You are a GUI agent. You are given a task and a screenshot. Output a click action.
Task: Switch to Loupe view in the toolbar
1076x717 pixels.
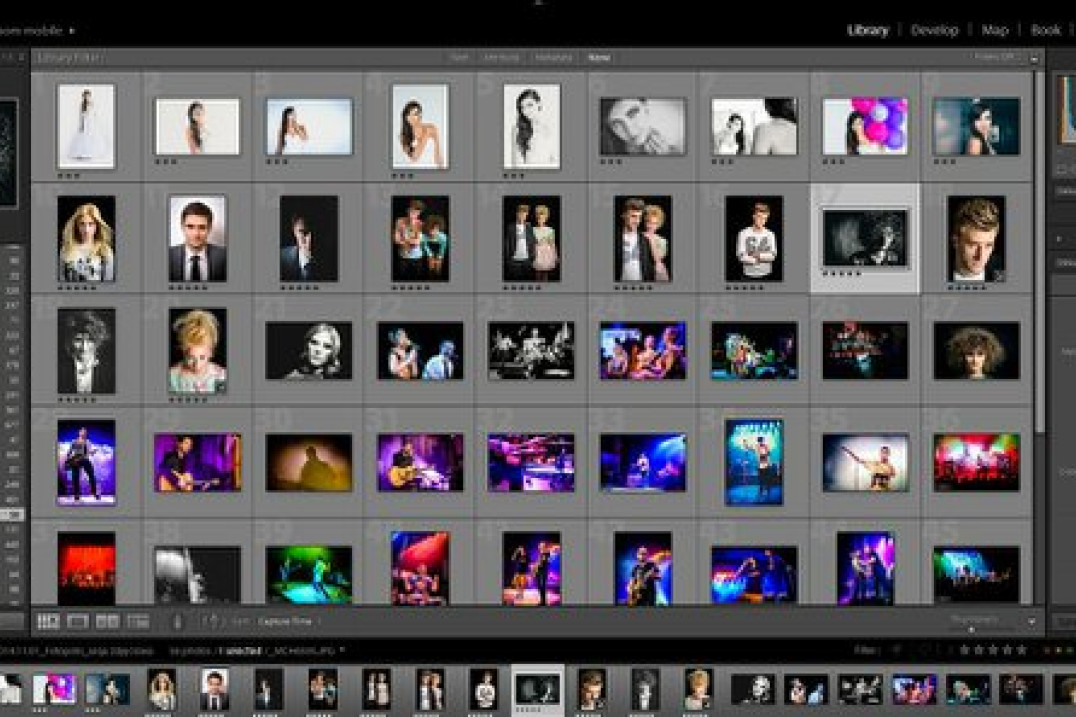pos(77,621)
